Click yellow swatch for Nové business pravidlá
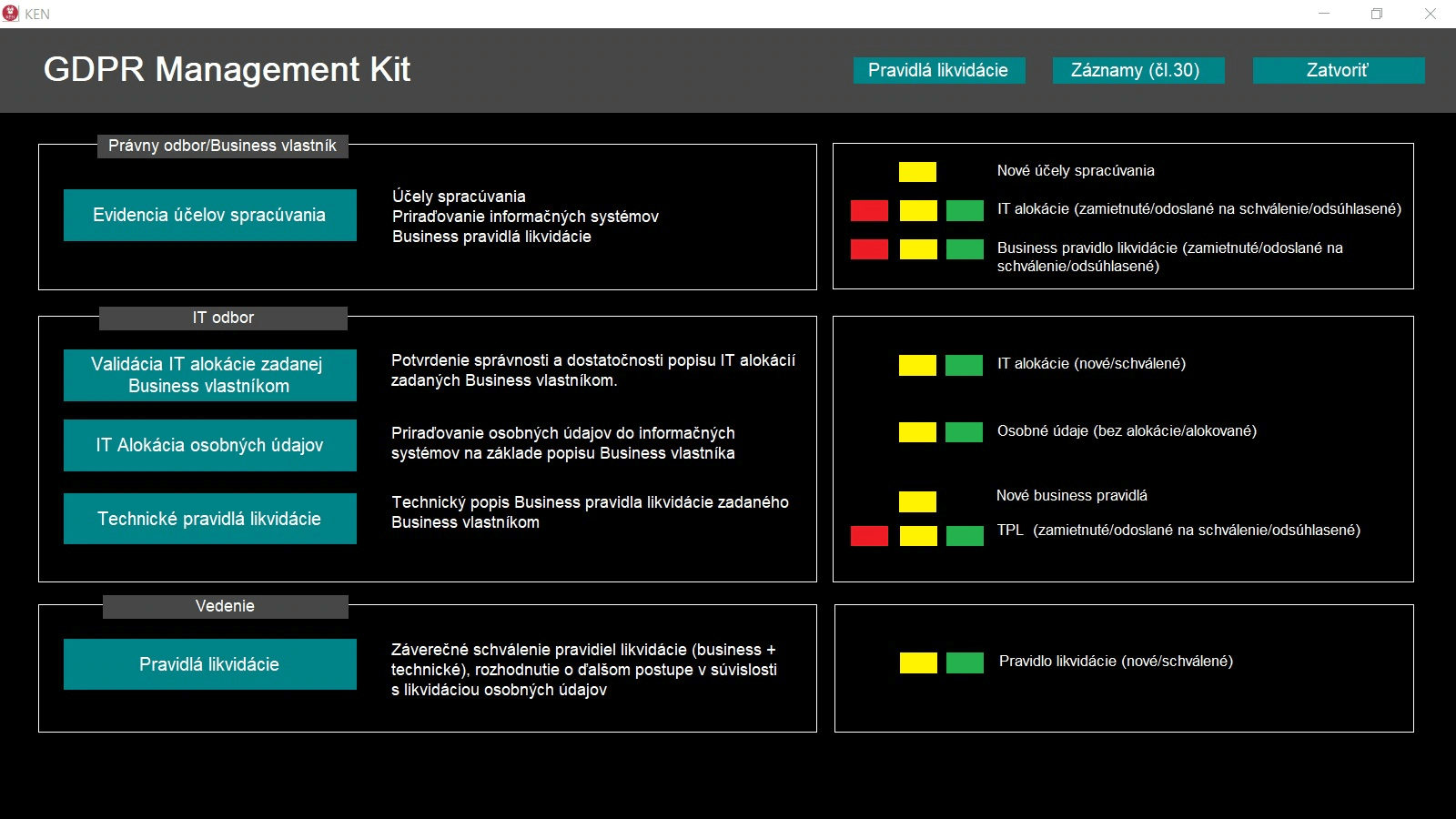The width and height of the screenshot is (1456, 819). [917, 501]
